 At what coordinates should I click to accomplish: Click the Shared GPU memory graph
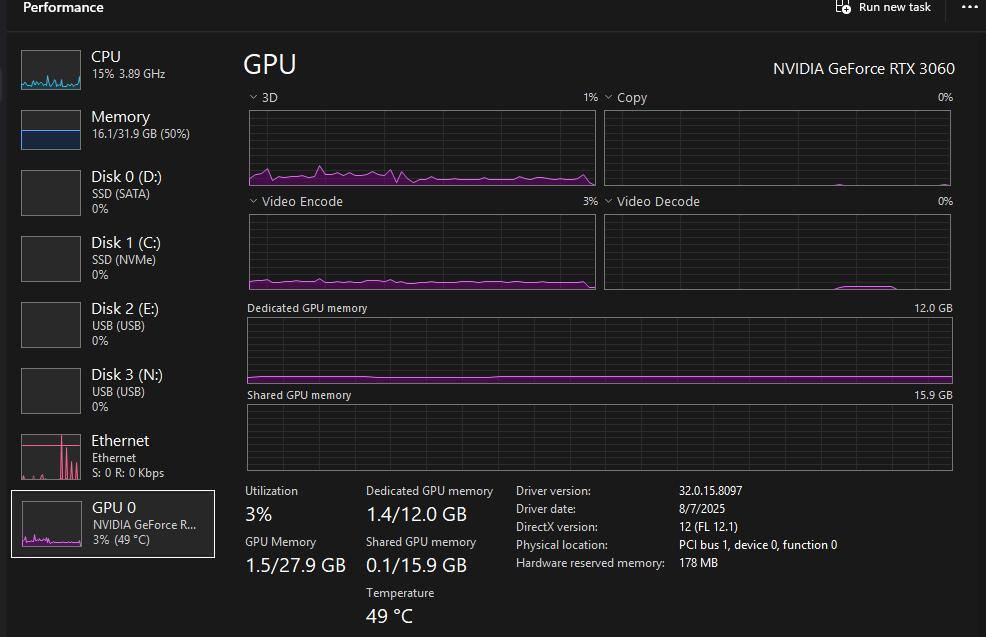coord(599,437)
